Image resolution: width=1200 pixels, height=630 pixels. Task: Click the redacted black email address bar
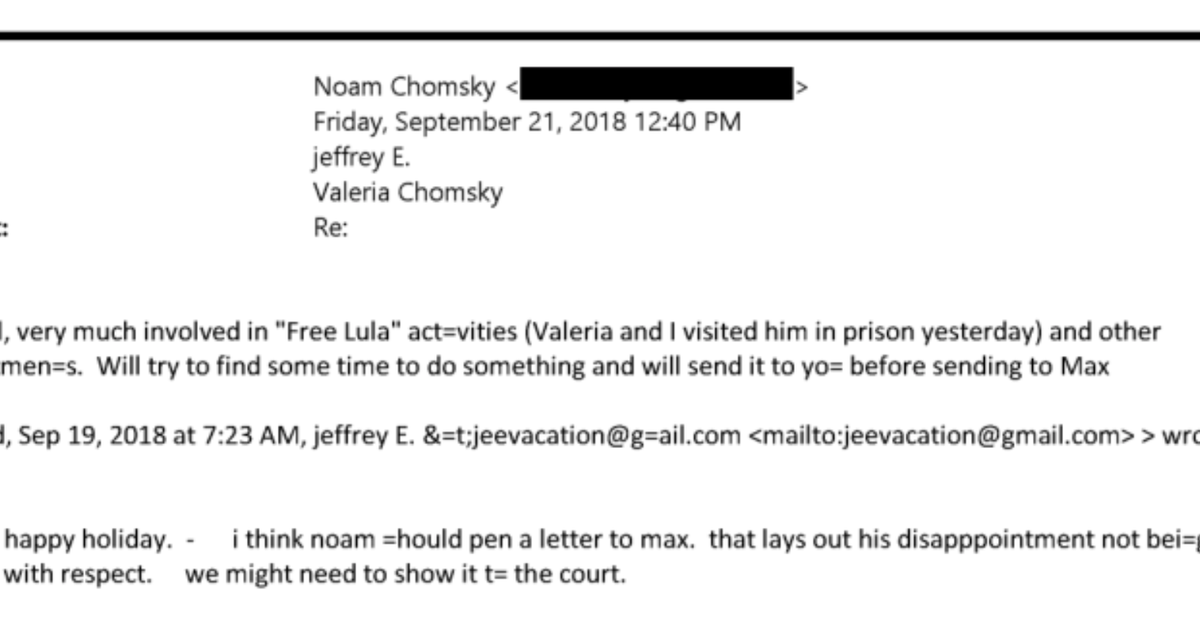pyautogui.click(x=657, y=84)
